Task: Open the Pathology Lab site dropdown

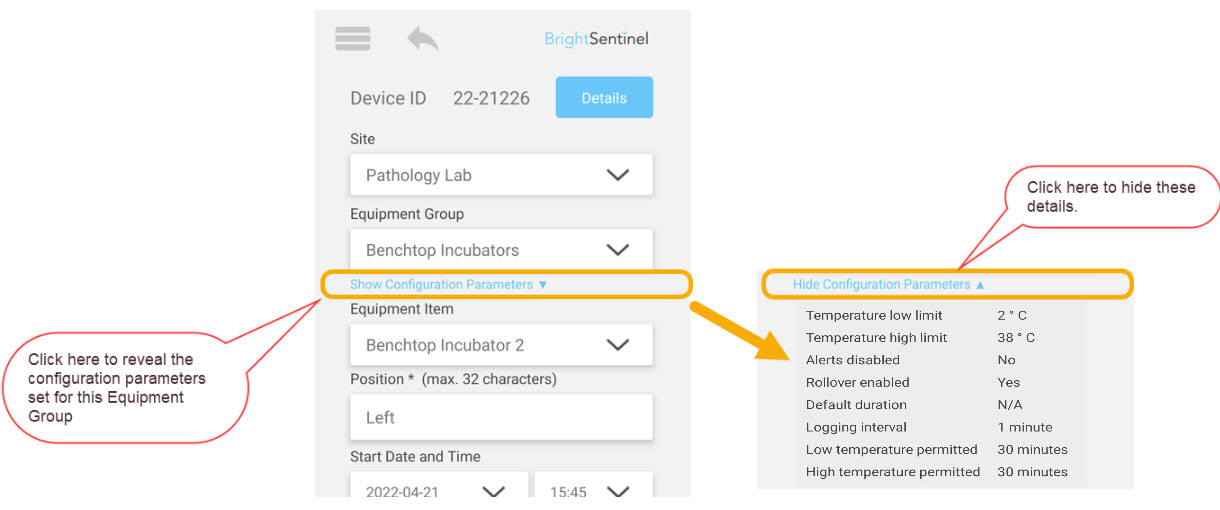Action: pyautogui.click(x=501, y=174)
